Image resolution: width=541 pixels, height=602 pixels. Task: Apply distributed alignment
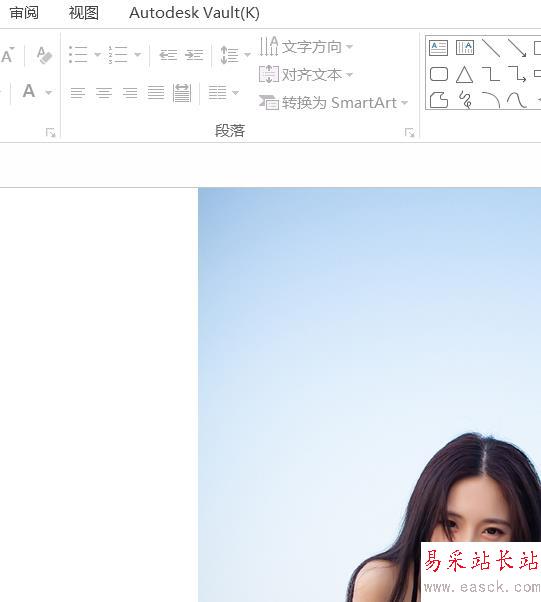pyautogui.click(x=182, y=93)
